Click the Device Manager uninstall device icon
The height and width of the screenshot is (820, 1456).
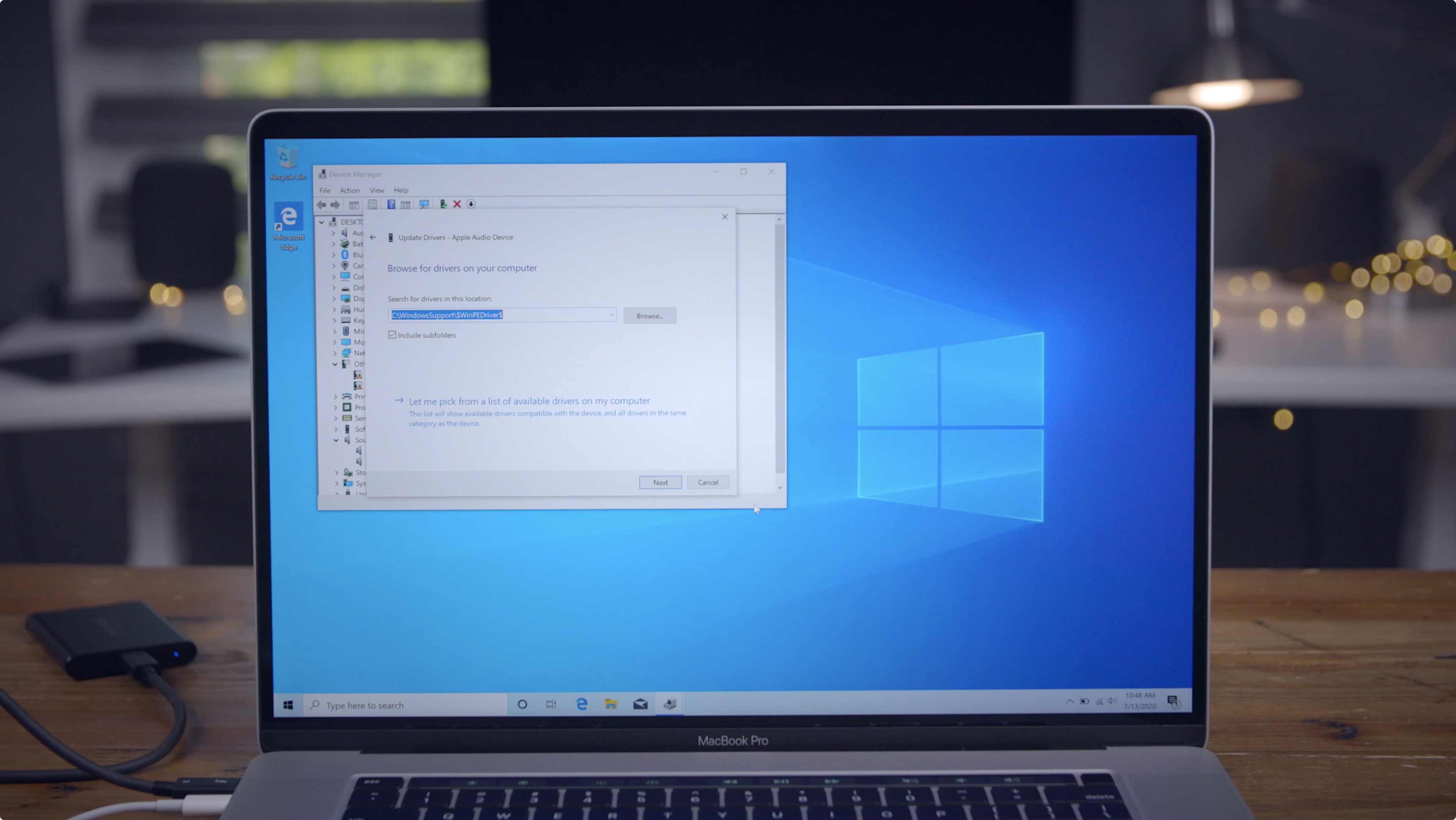point(457,204)
